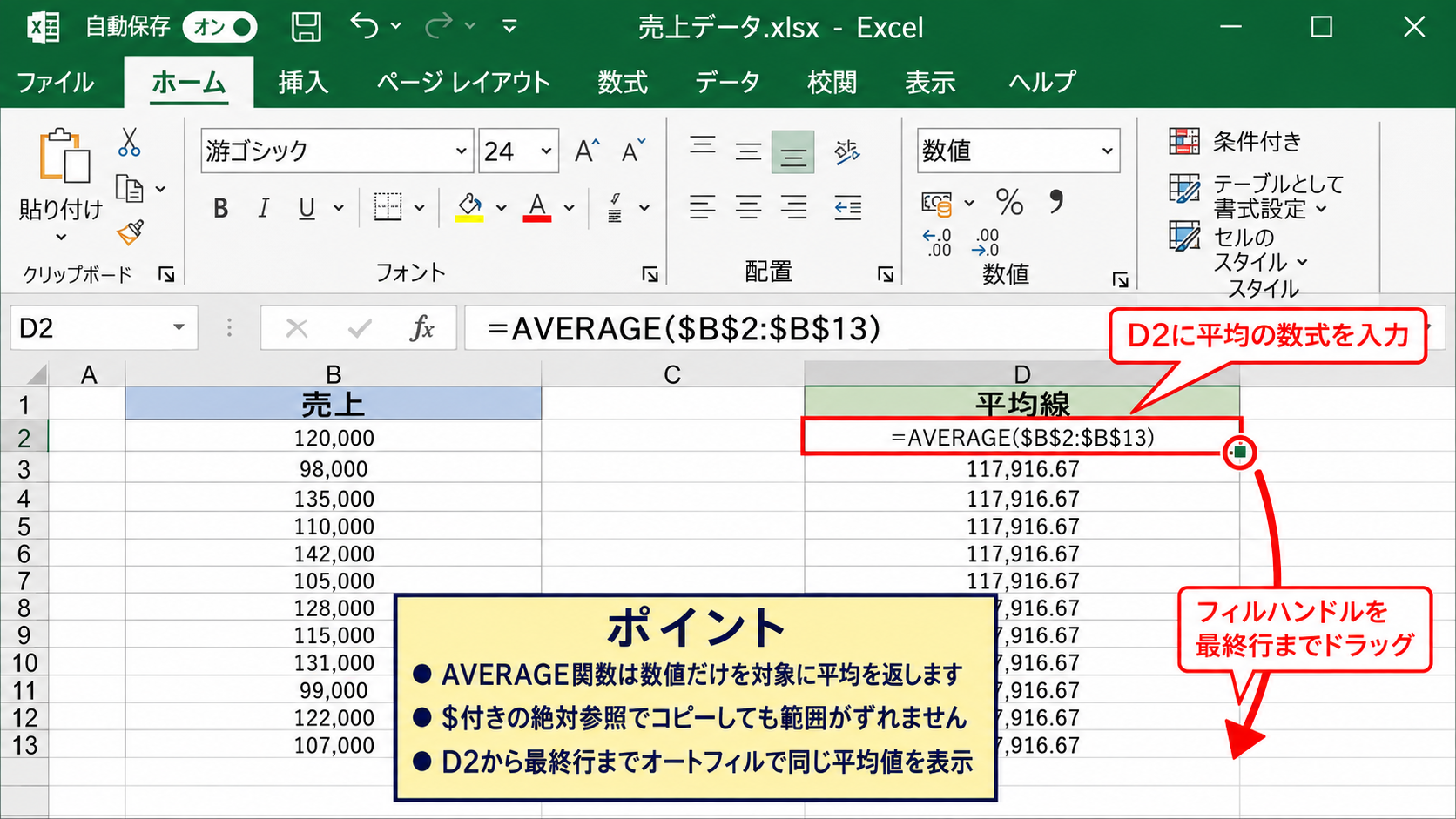
Task: Click the Decrease Indent icon
Action: (847, 207)
